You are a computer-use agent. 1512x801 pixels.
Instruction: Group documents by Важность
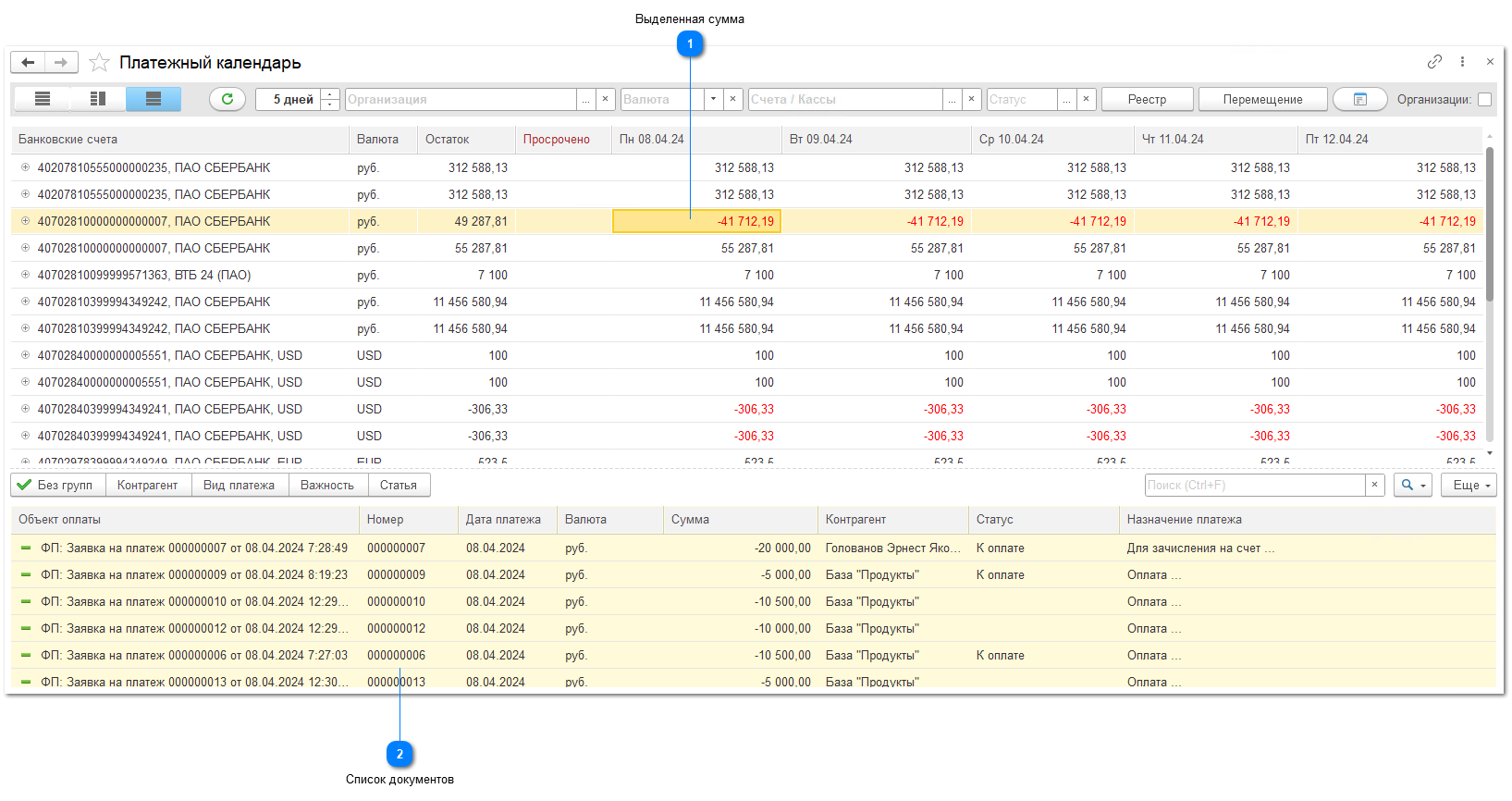point(327,485)
